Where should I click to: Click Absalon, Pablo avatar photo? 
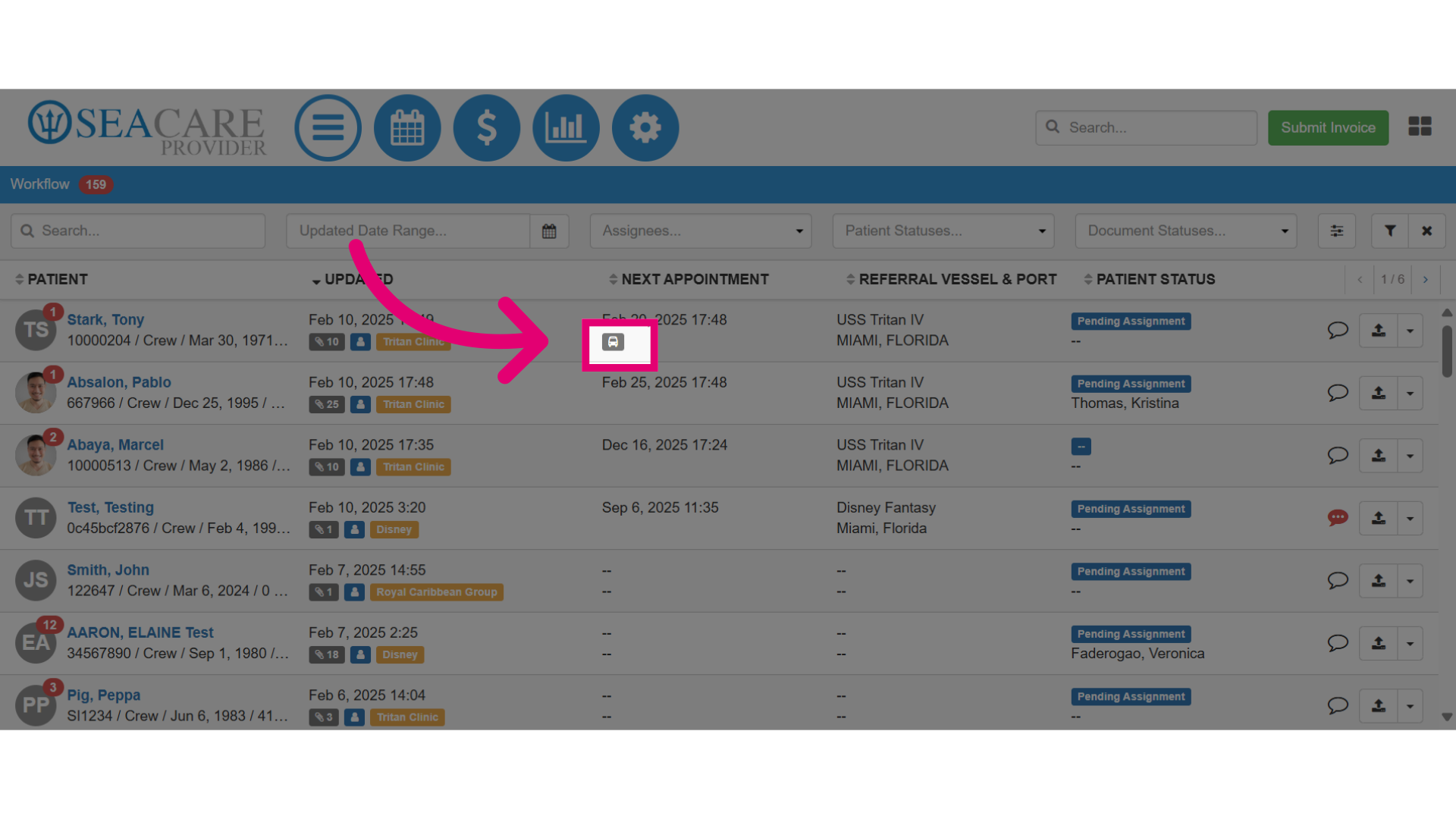[36, 392]
